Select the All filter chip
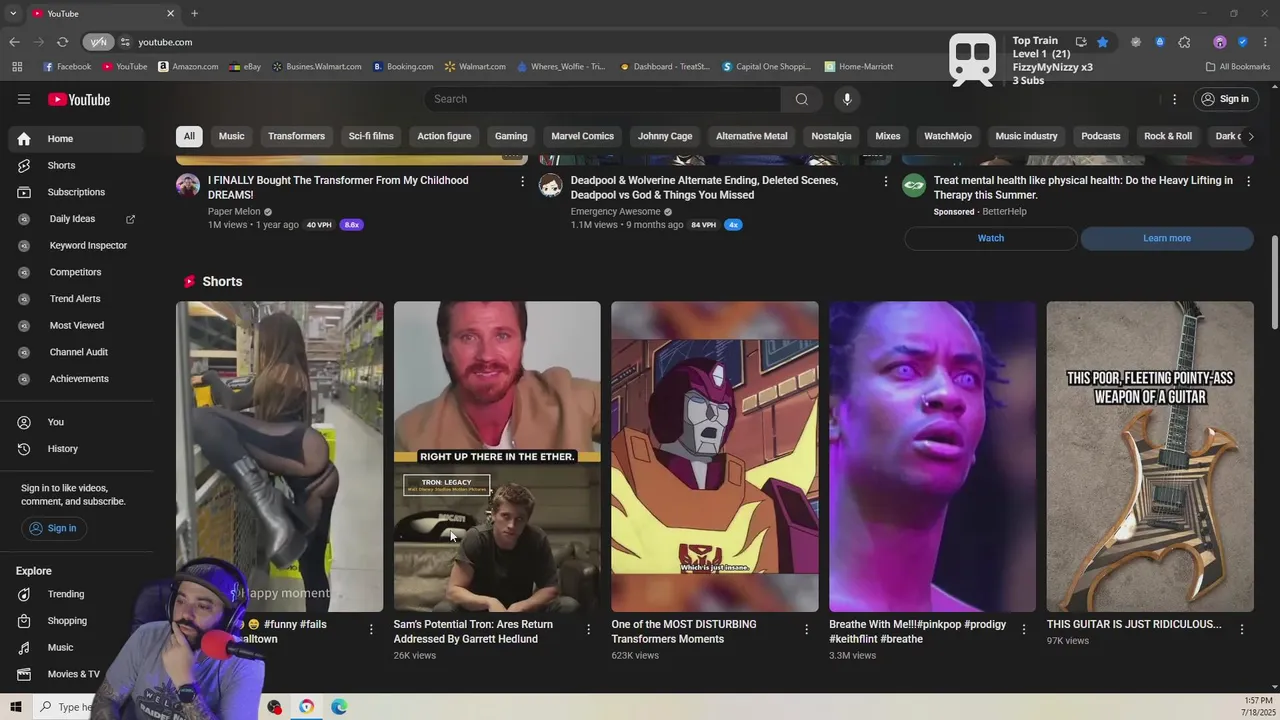This screenshot has height=720, width=1280. click(x=189, y=136)
